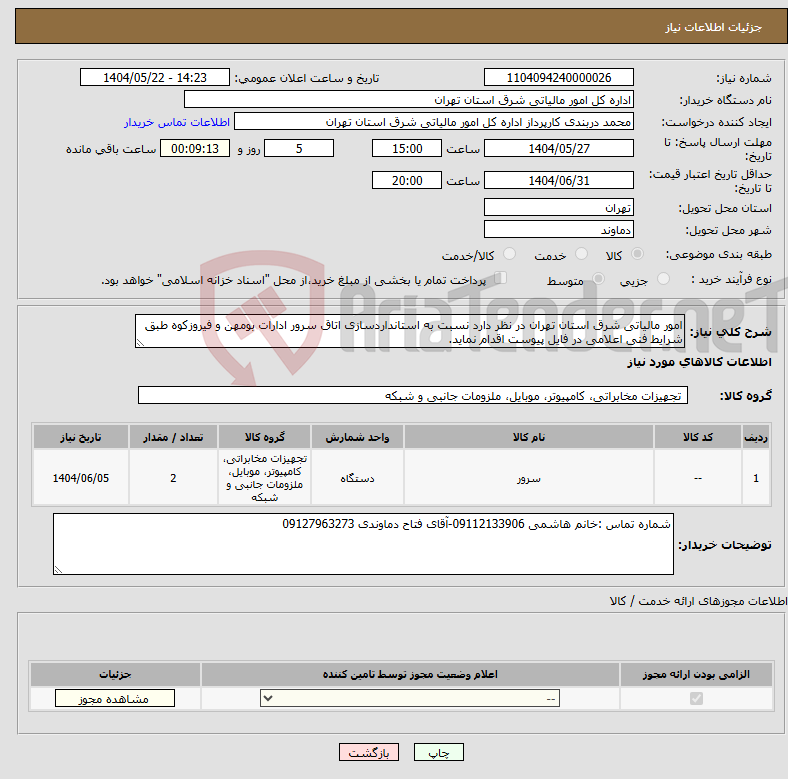The height and width of the screenshot is (779, 788).
Task: Click buyer notes resize handle
Action: tap(58, 570)
